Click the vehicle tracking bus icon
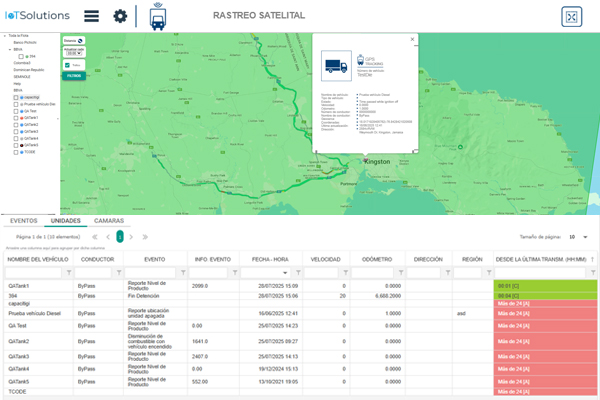 pos(157,17)
